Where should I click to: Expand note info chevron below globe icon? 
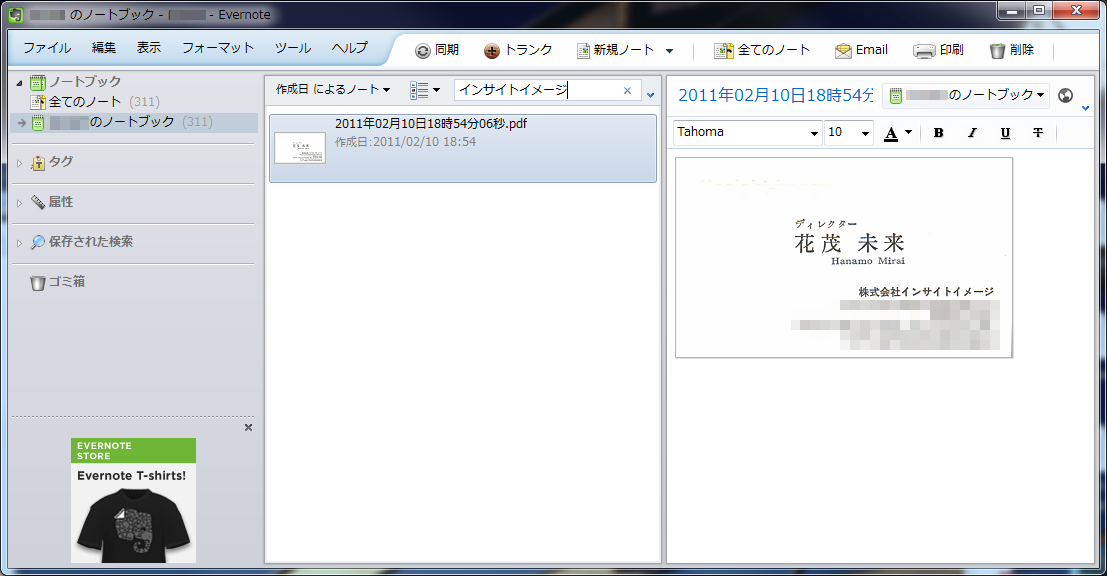1086,109
